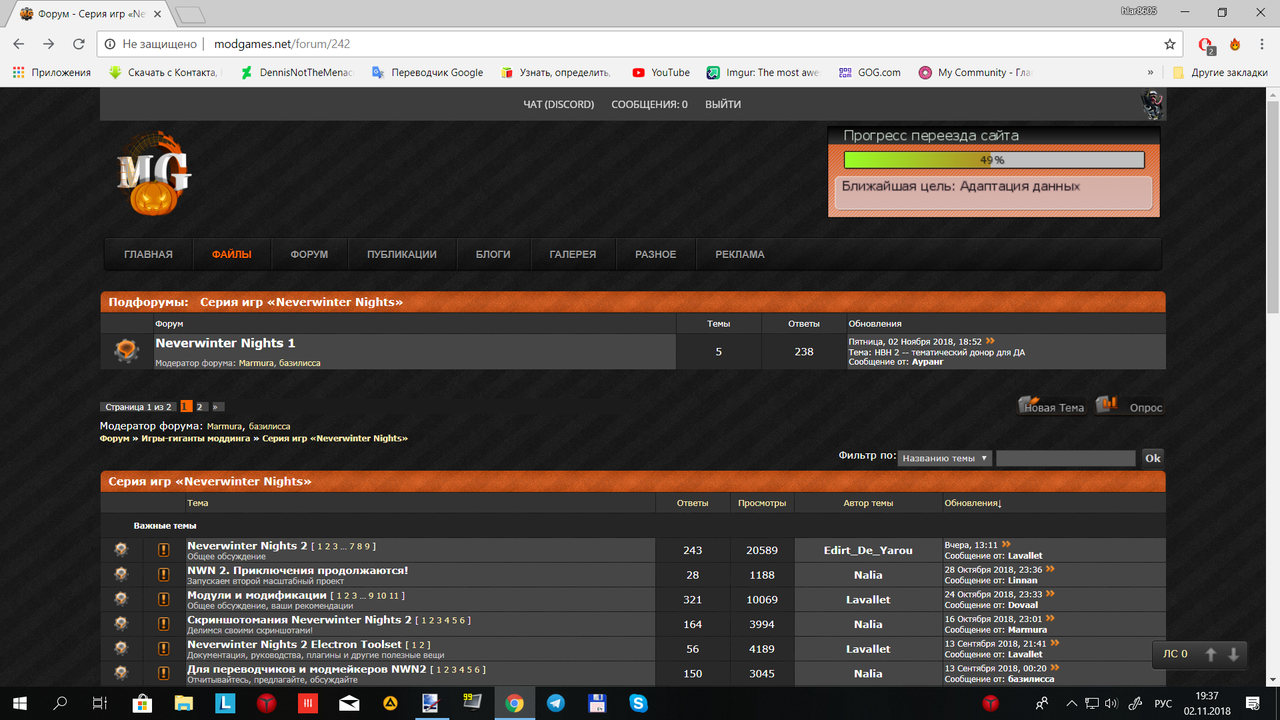Open the YouTube bookmark
The height and width of the screenshot is (720, 1280).
pos(661,72)
